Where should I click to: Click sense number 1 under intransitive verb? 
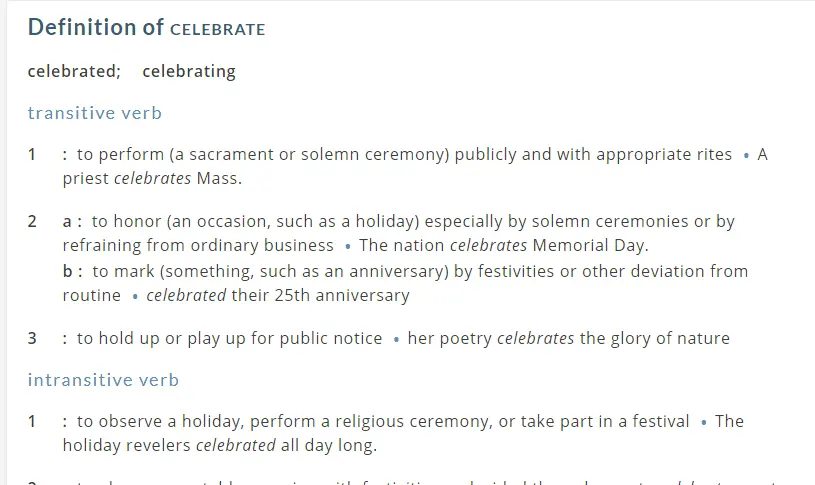click(32, 421)
